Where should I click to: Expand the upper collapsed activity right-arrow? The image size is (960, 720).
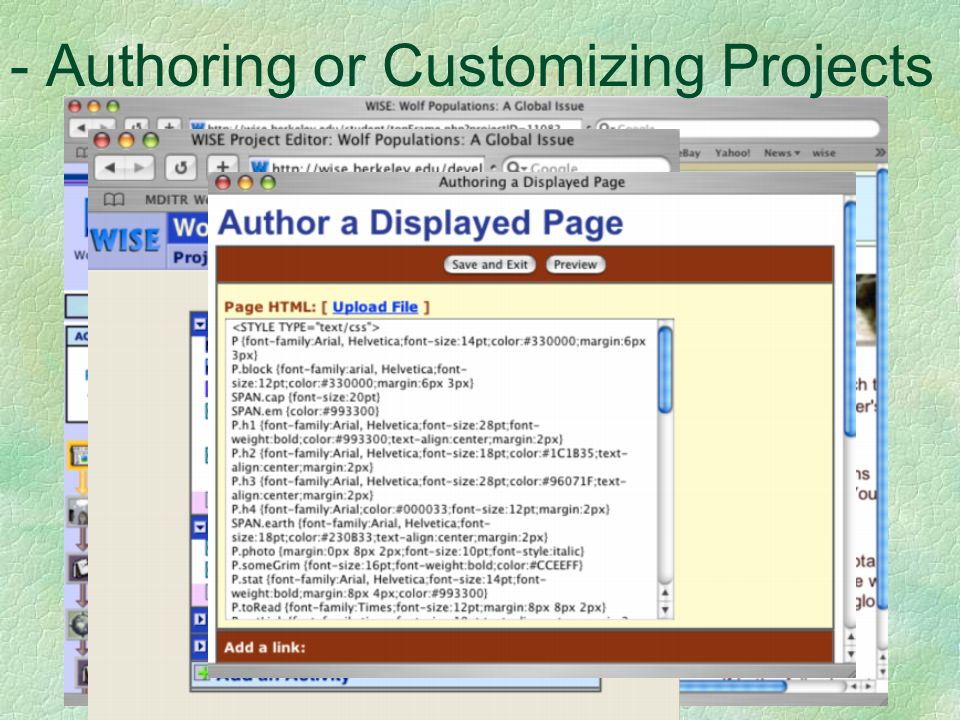(200, 619)
